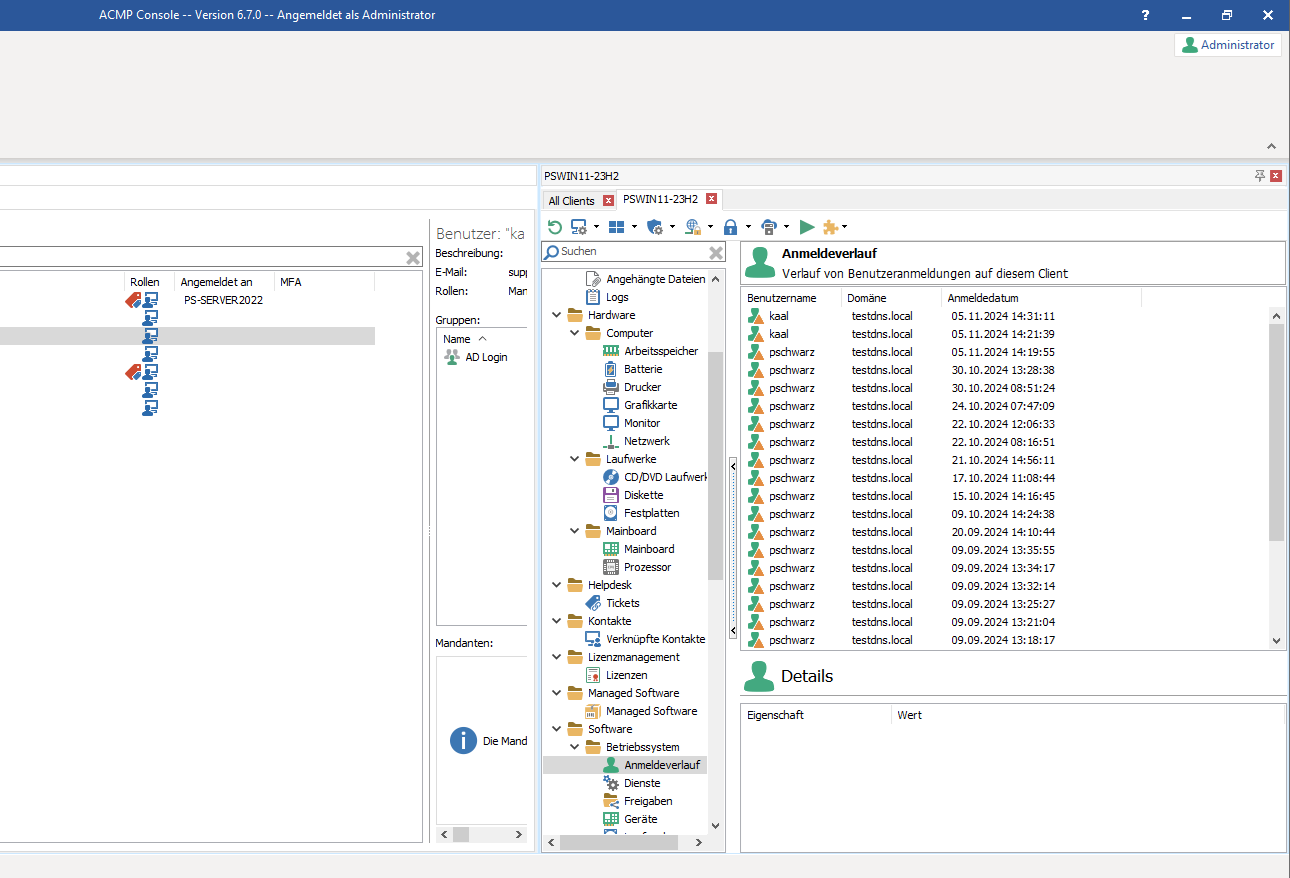Toggle the pin on the PSWIN11-23H2 panel

1260,176
